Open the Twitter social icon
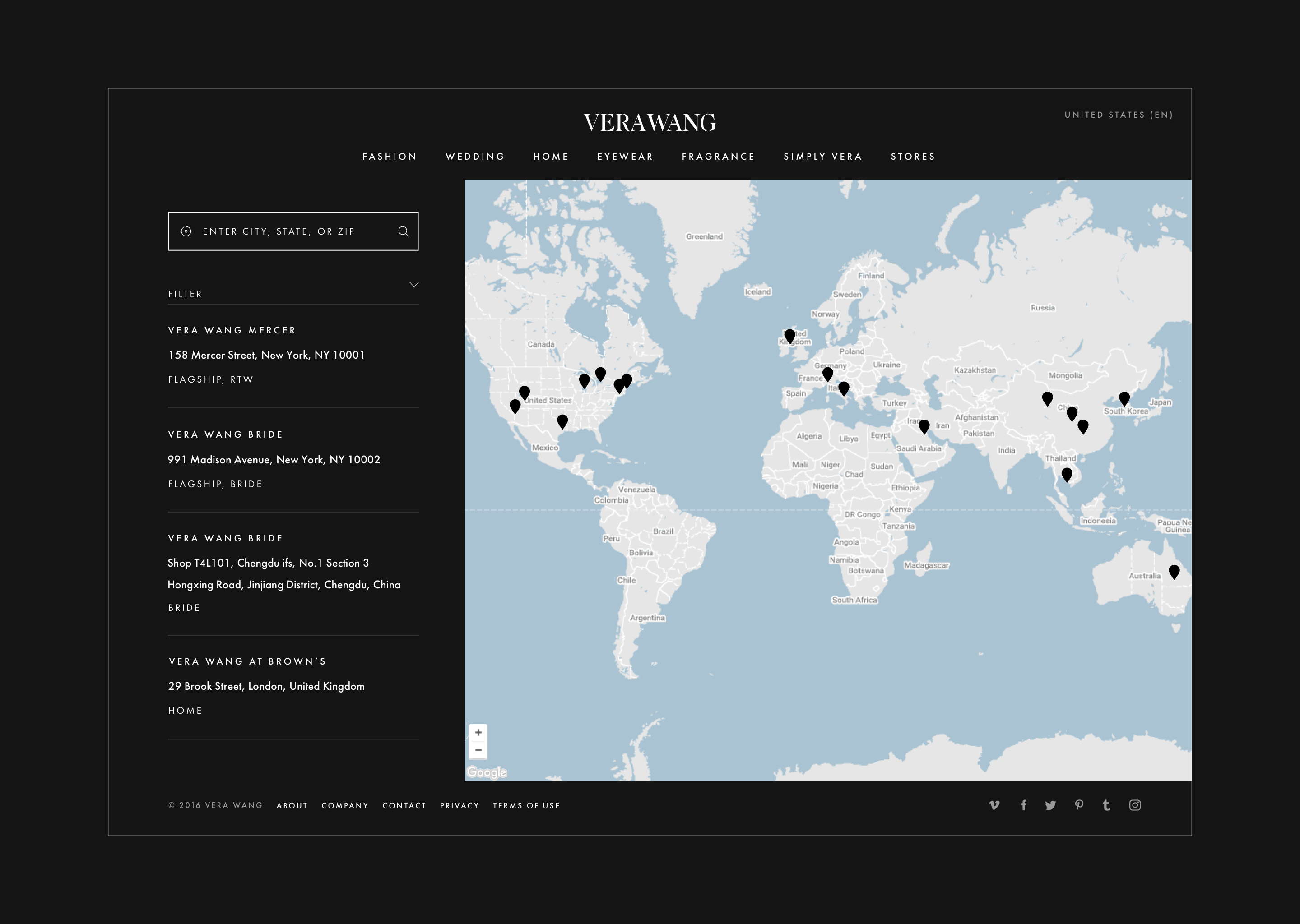This screenshot has width=1300, height=924. [1051, 804]
